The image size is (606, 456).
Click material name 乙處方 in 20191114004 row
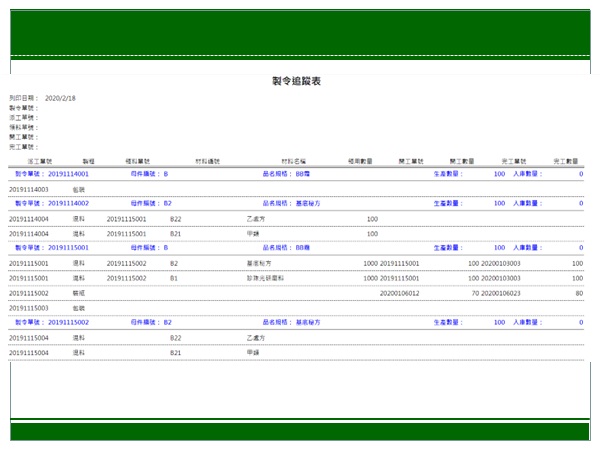click(x=256, y=219)
